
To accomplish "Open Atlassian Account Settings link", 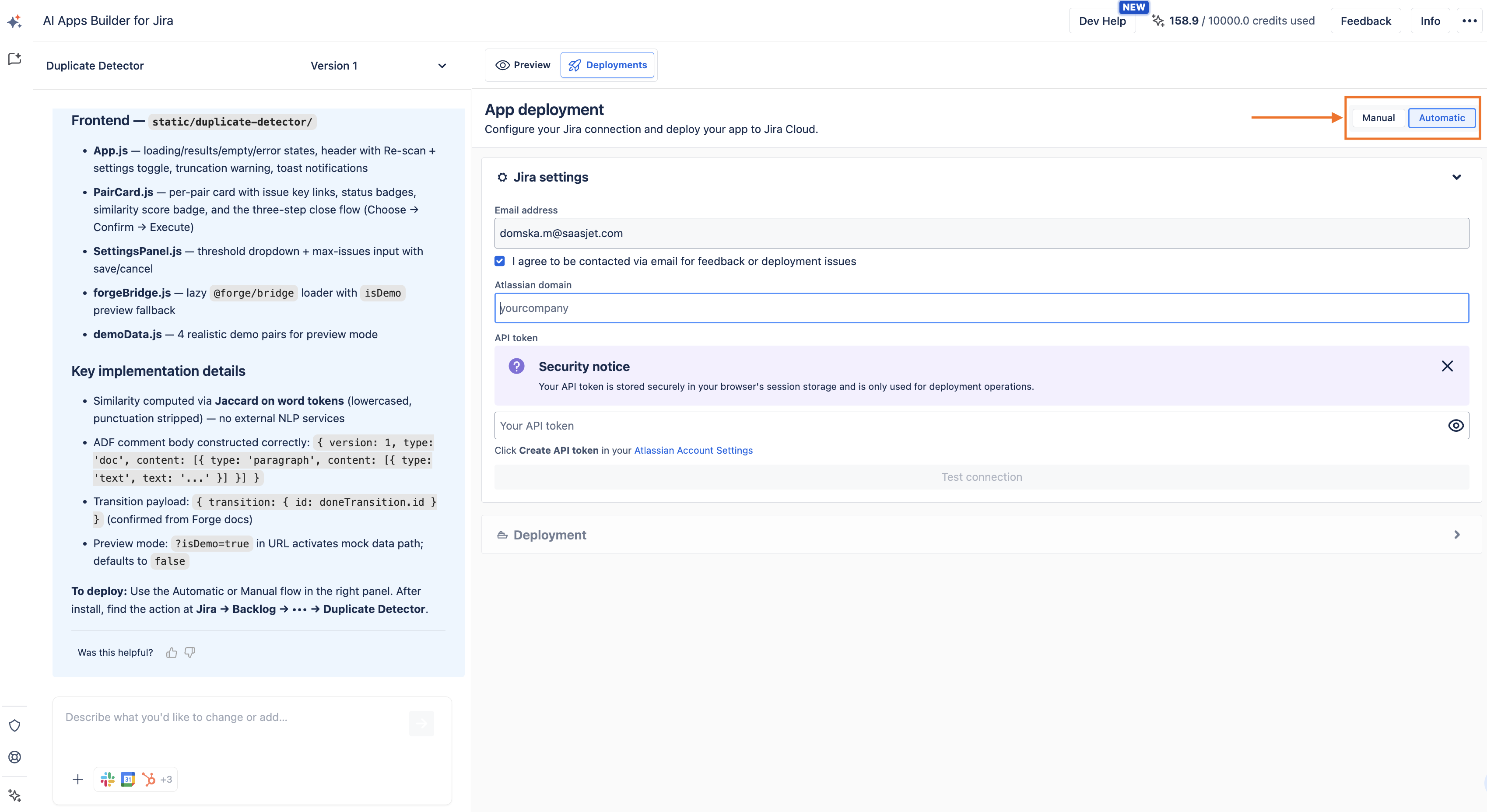I will point(693,450).
